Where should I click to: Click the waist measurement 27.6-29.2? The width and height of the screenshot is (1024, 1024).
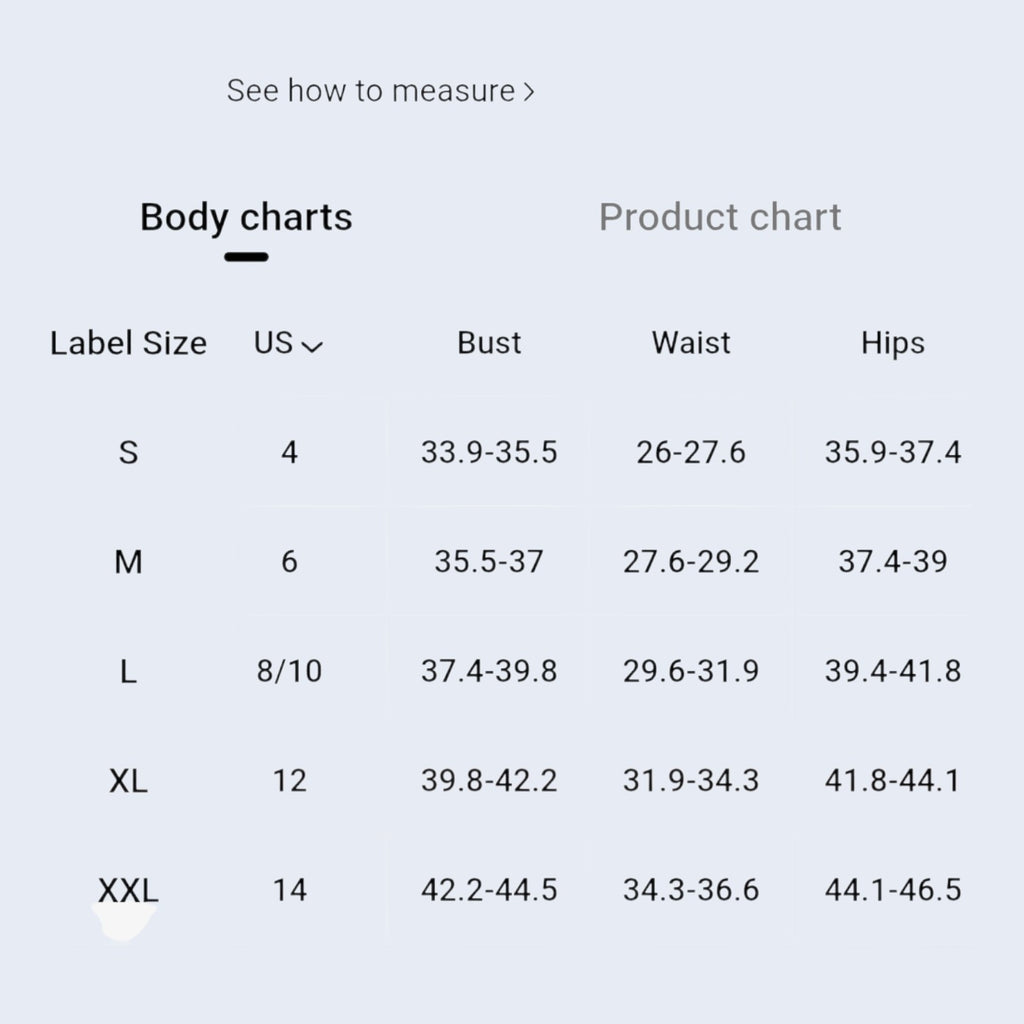tap(691, 562)
